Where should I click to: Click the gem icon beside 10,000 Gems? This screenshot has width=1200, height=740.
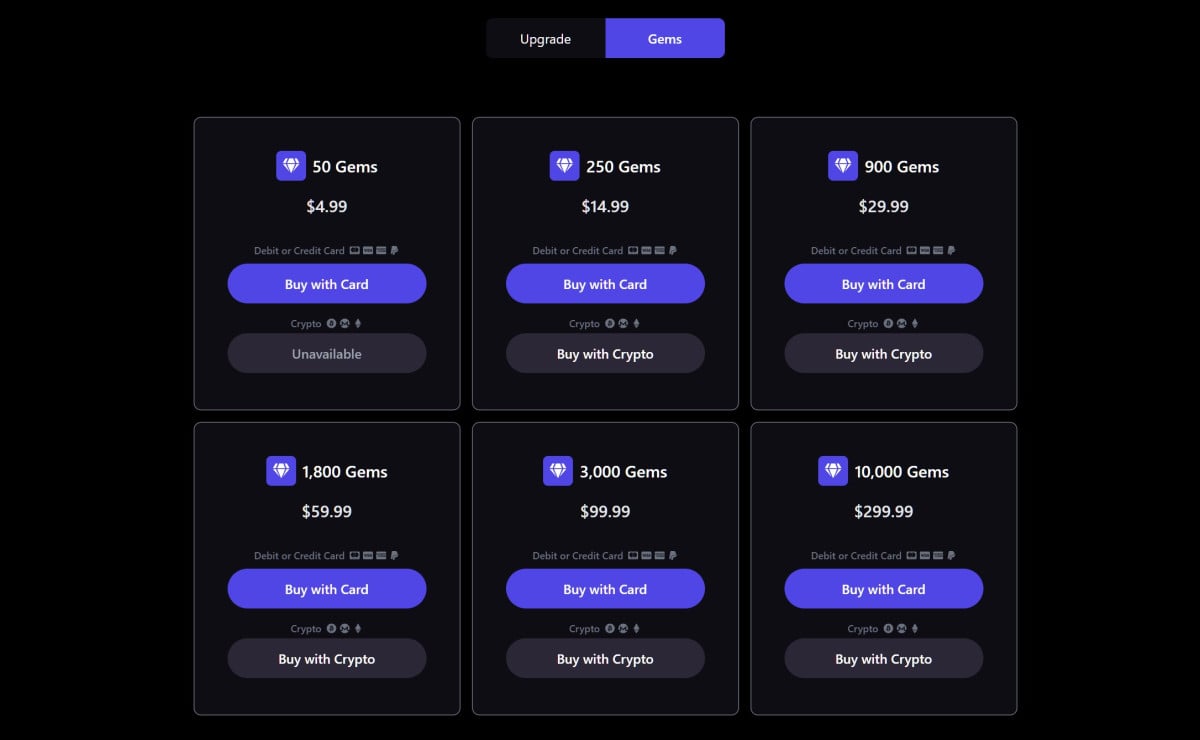[x=833, y=471]
